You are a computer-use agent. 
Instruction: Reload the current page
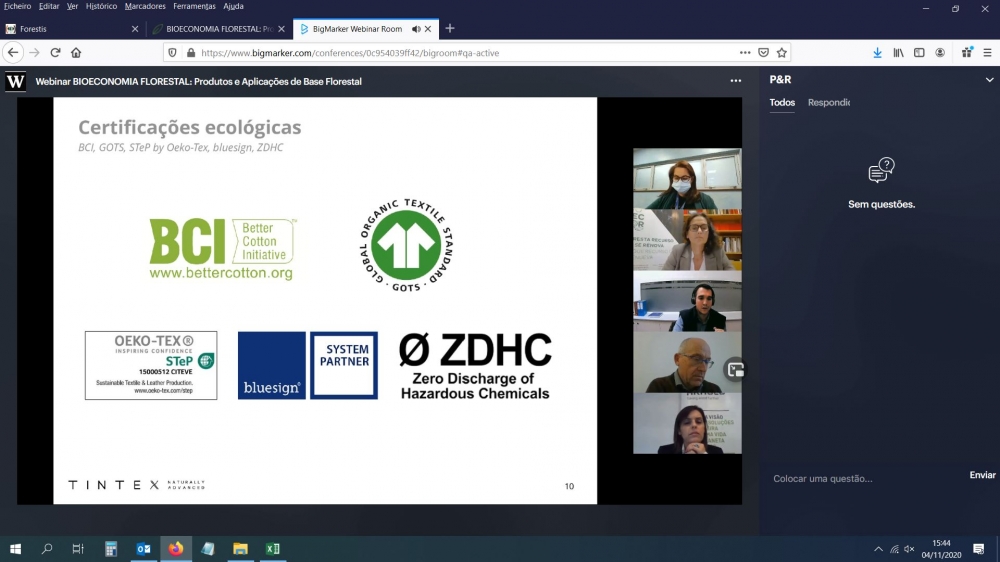(55, 53)
